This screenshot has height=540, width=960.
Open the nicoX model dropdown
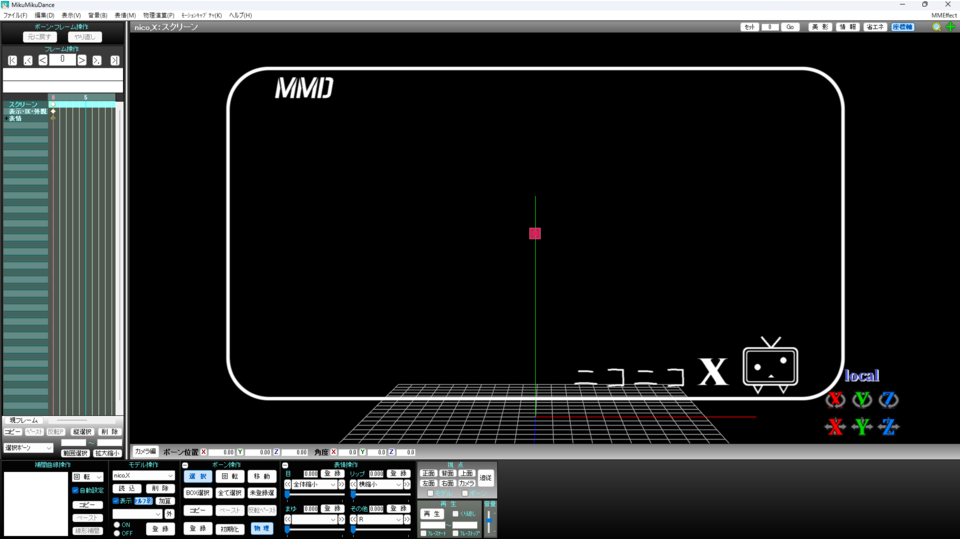point(143,476)
